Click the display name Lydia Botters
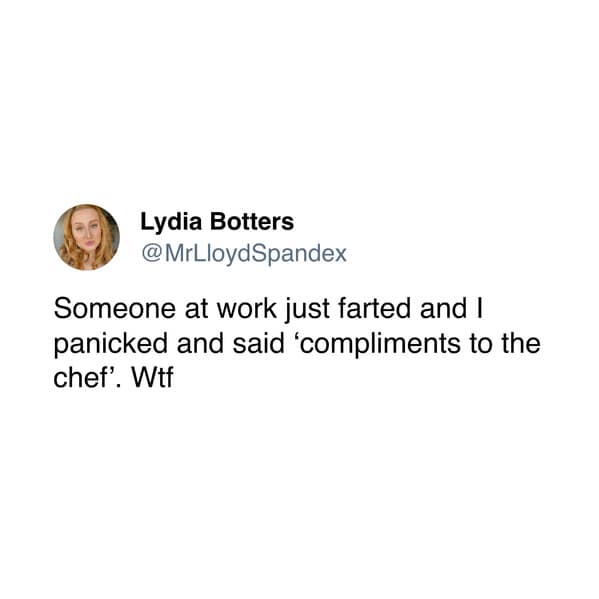Viewport: 599px width, 599px height. (x=217, y=222)
